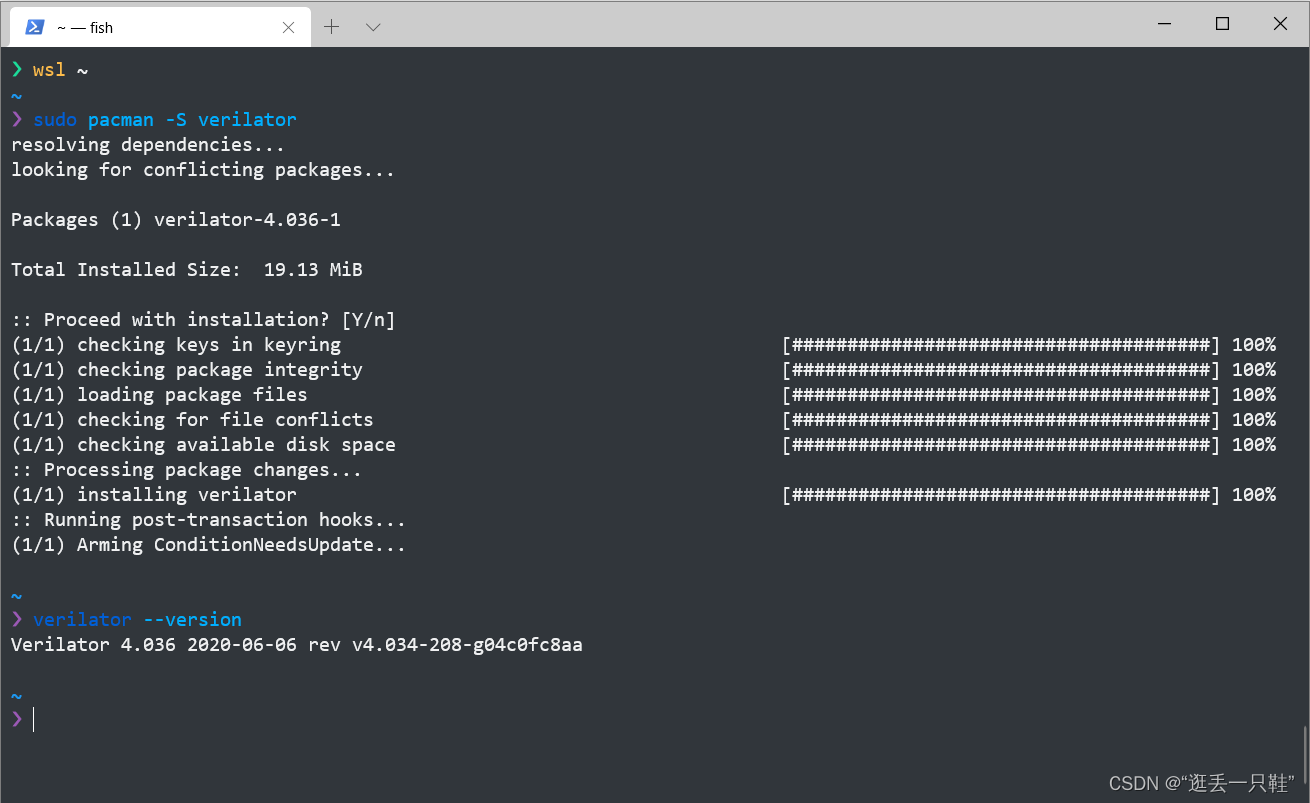Click the progress bar for installing verilator

tap(1001, 495)
